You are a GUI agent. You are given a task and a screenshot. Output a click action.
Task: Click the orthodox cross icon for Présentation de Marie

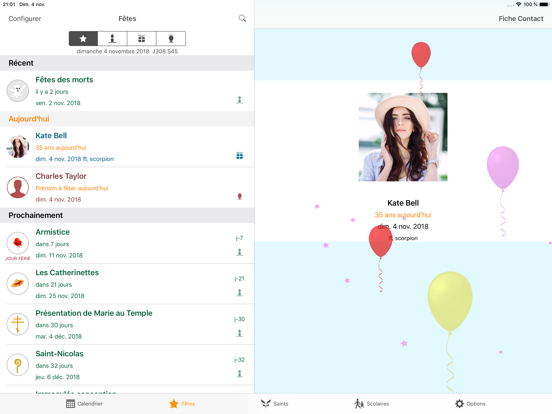click(18, 324)
